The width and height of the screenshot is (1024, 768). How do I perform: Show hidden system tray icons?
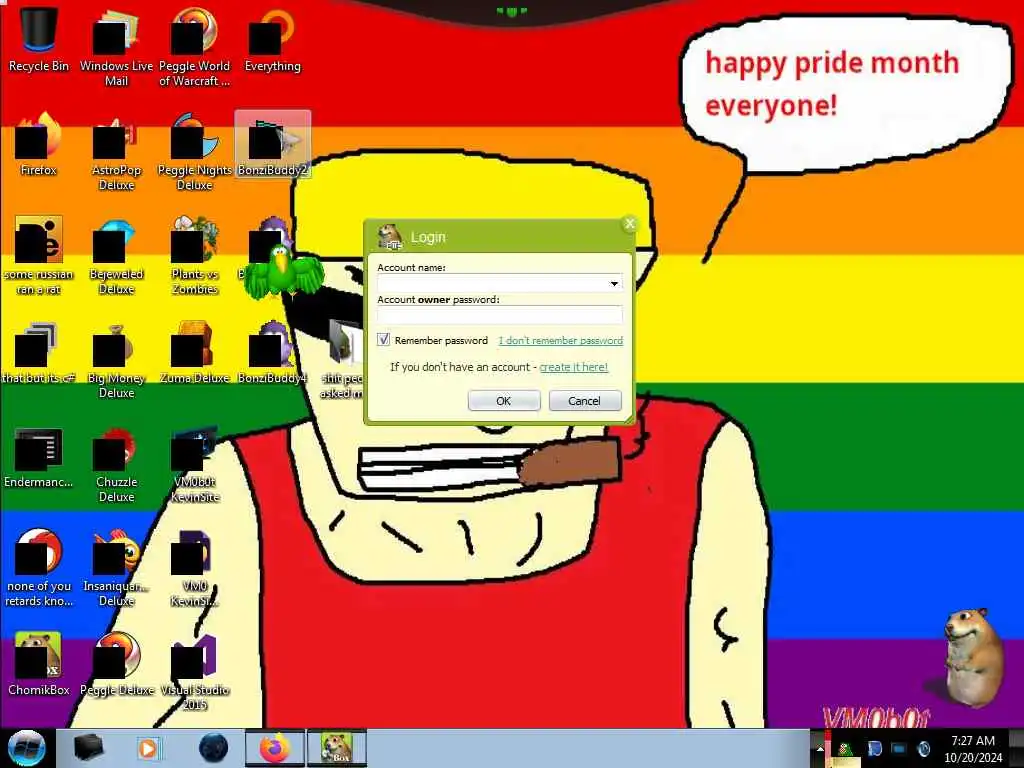tap(820, 749)
